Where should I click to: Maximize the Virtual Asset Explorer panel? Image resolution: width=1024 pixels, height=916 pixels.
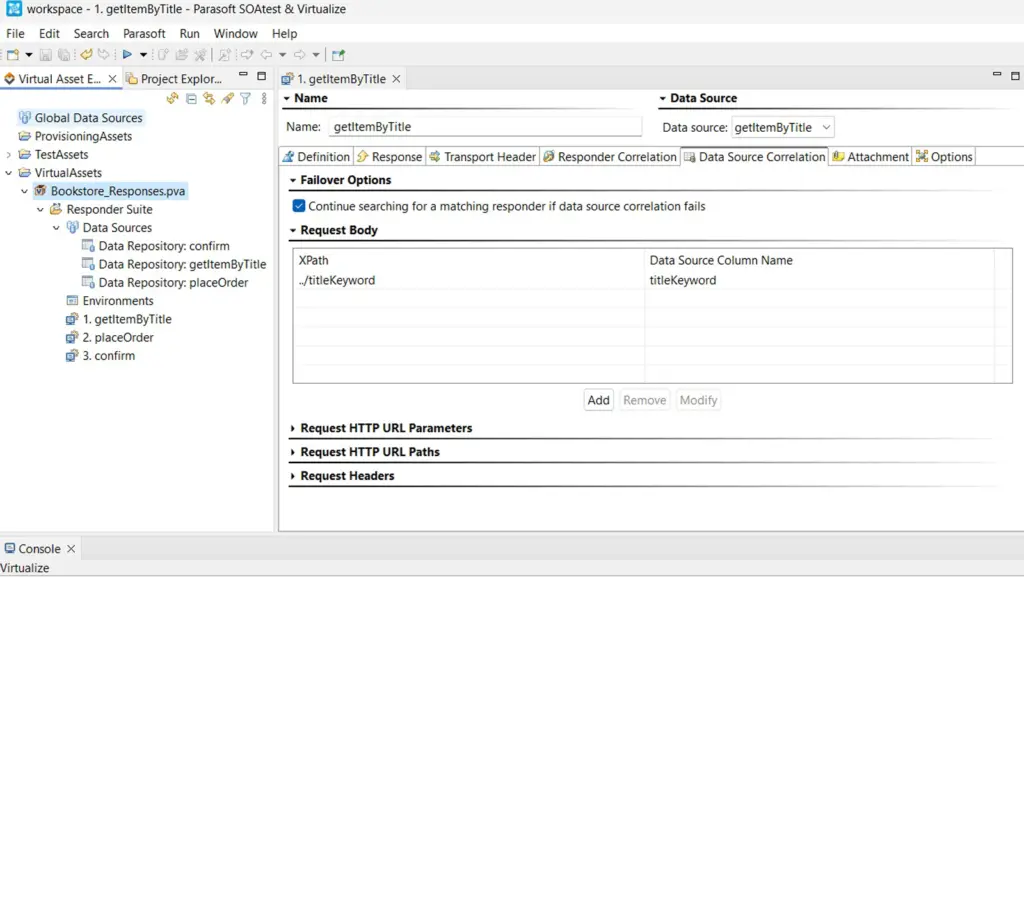tap(261, 76)
